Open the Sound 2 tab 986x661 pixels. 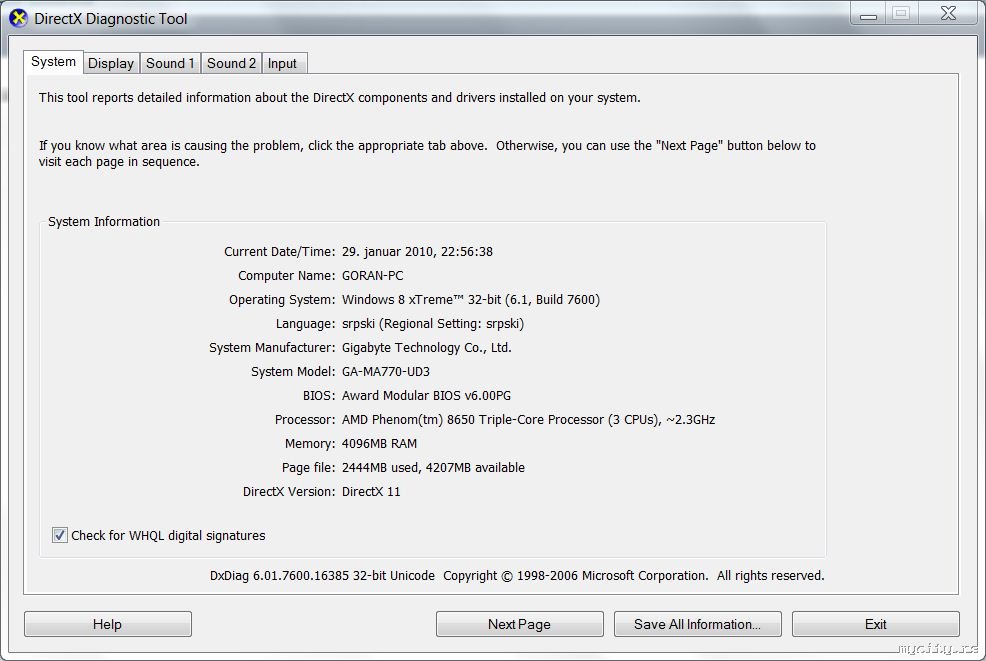(x=231, y=64)
